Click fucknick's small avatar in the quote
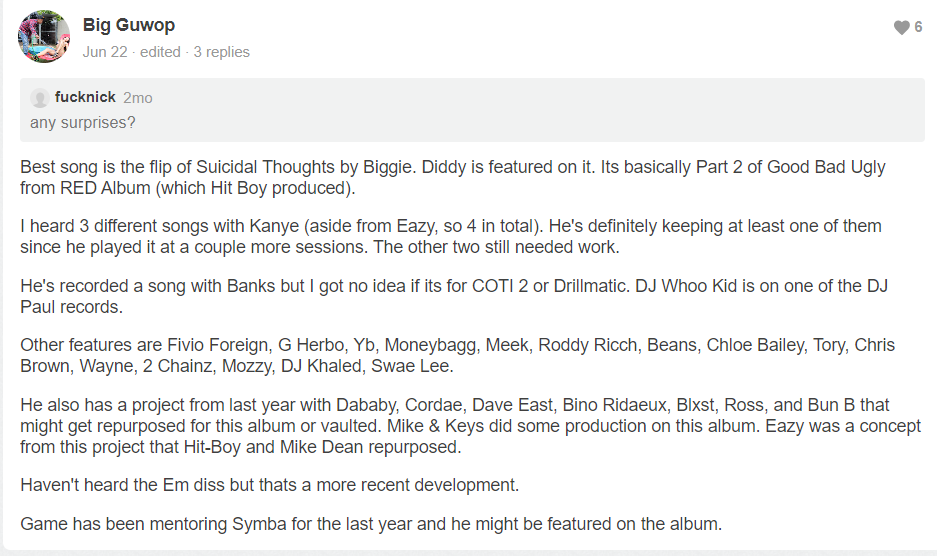Screen dimensions: 937x556 (x=40, y=98)
